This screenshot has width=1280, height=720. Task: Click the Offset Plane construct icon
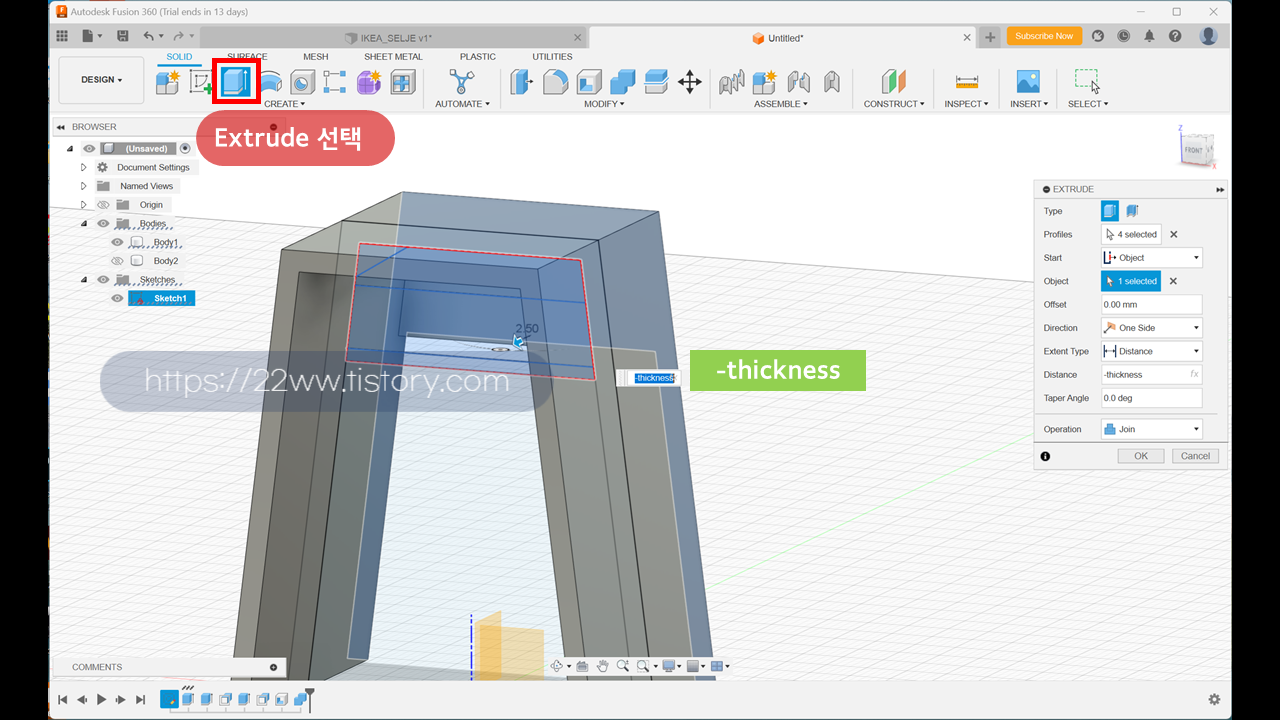[893, 82]
